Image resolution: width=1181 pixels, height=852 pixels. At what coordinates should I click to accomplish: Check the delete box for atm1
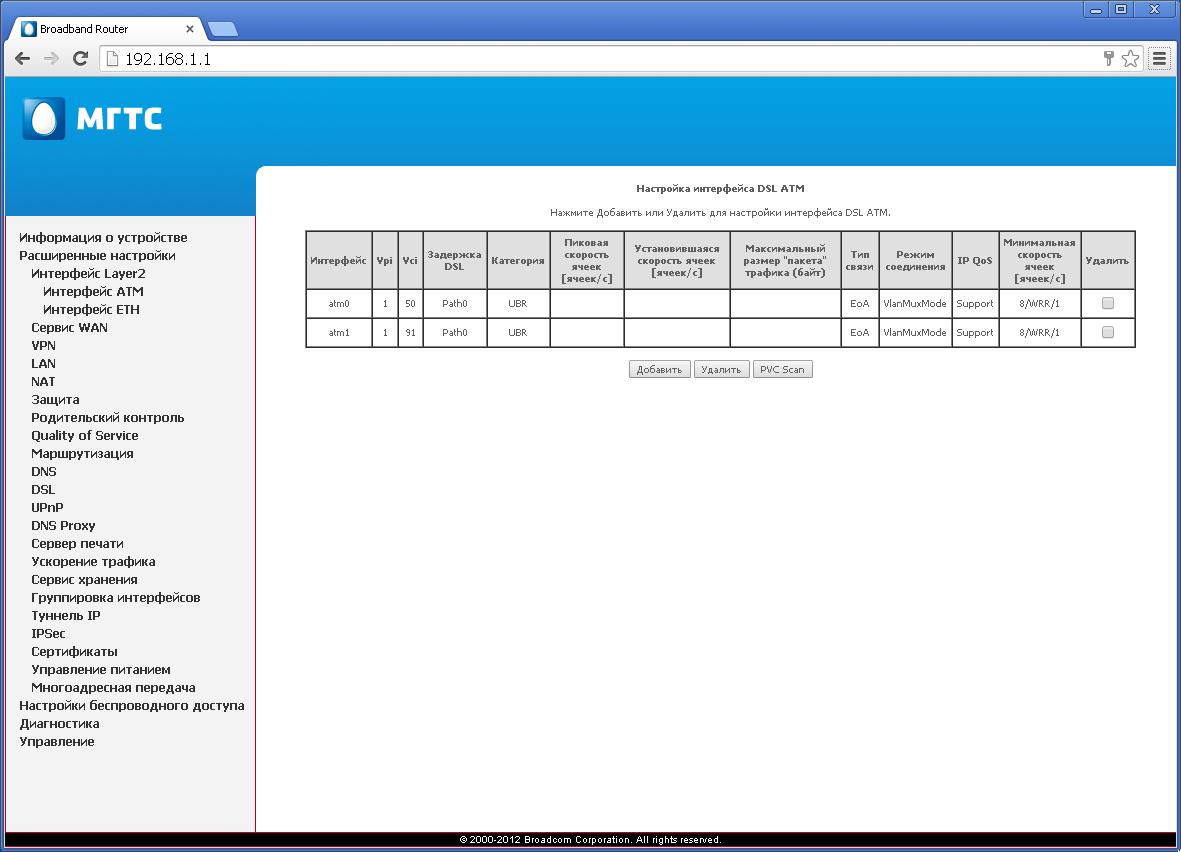tap(1107, 333)
